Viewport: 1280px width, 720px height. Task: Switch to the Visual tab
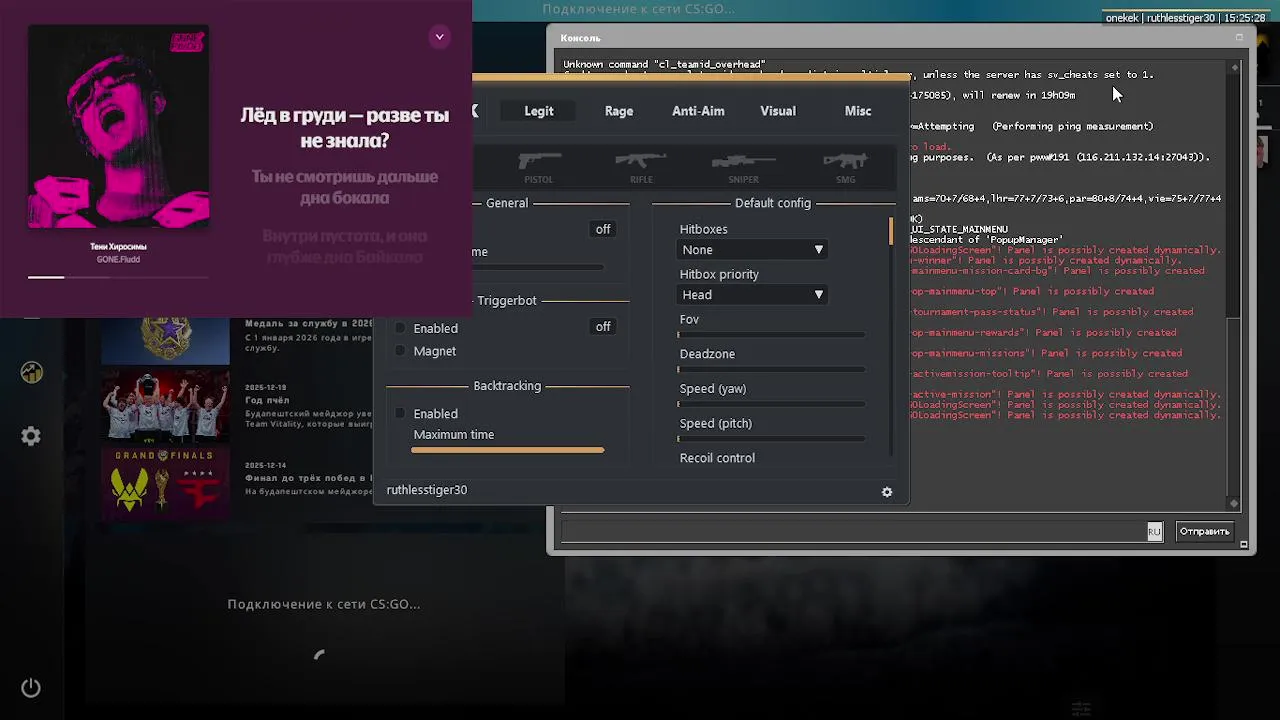pos(778,111)
